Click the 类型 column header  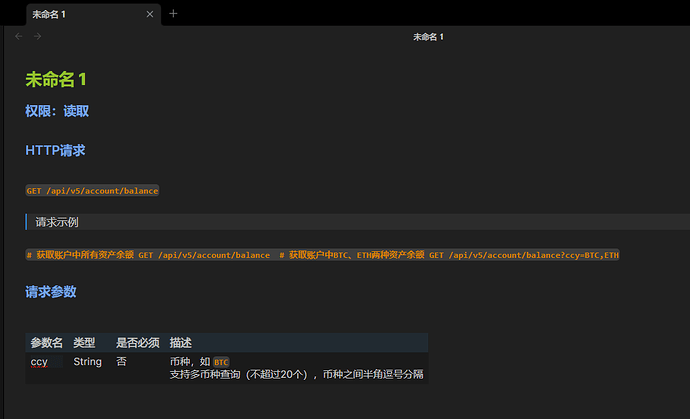(x=84, y=342)
